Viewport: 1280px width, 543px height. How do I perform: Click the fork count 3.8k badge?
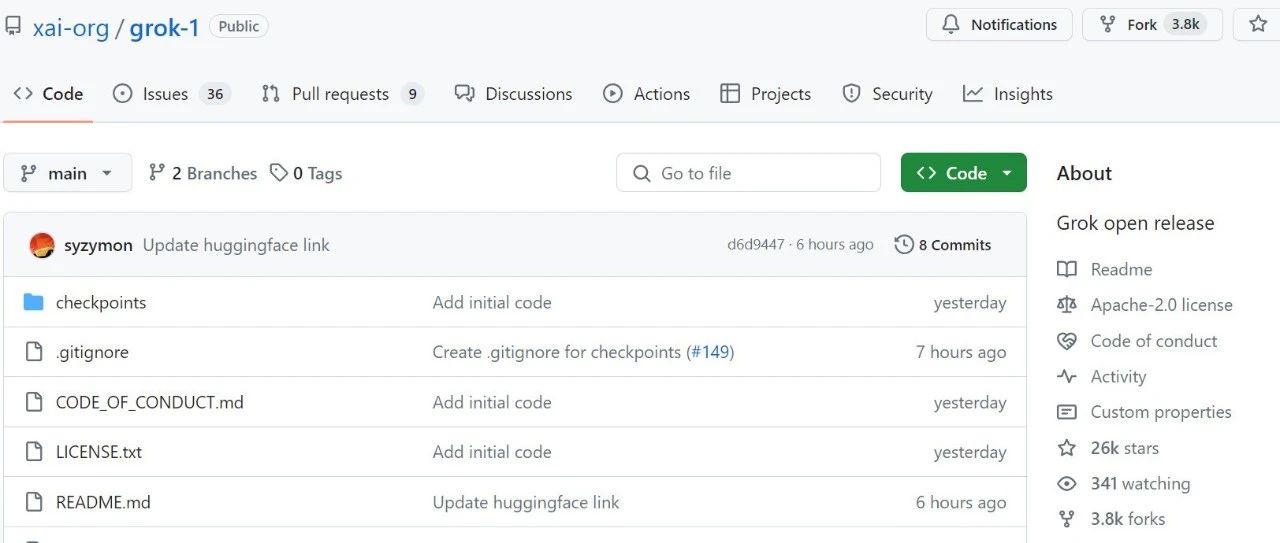point(1186,25)
